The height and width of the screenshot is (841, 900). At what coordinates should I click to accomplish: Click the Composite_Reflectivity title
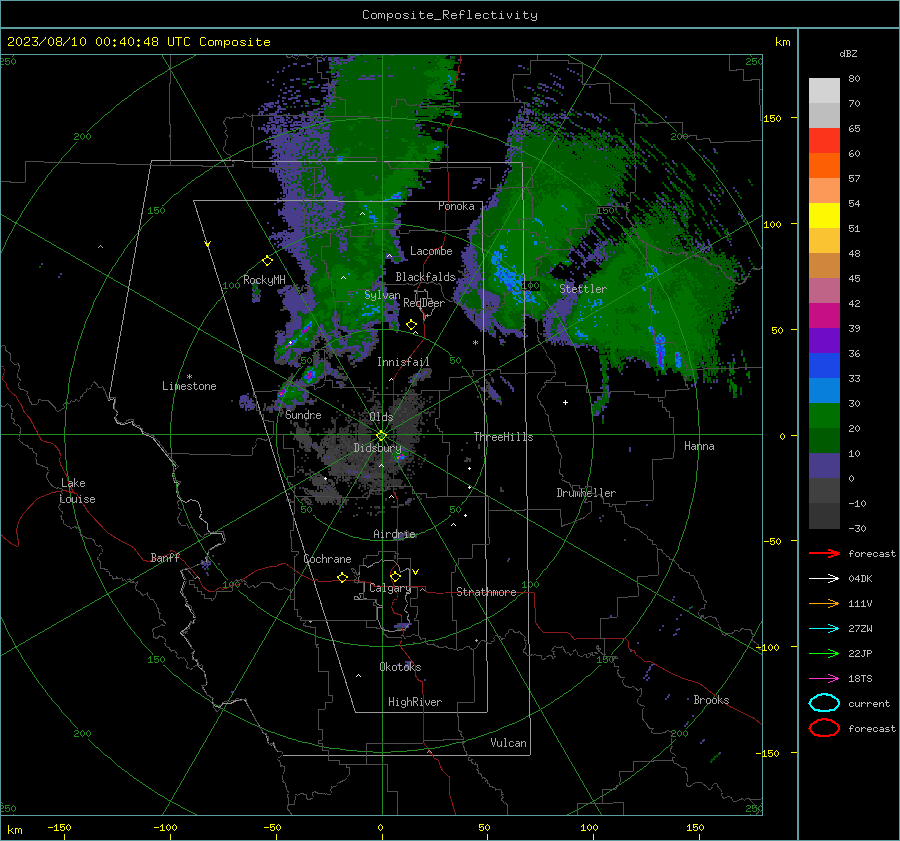coord(450,15)
